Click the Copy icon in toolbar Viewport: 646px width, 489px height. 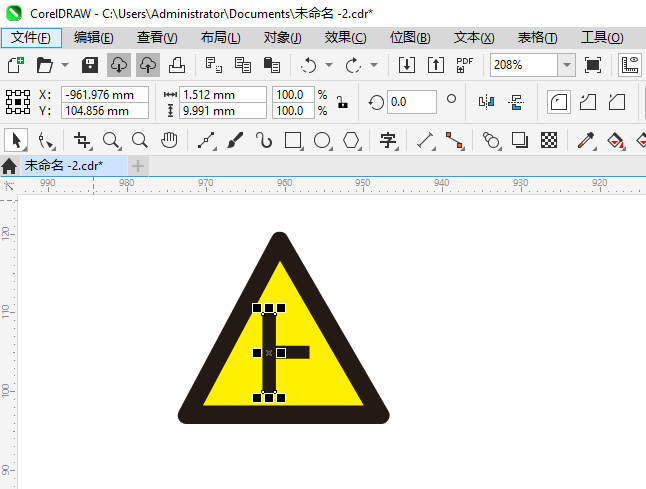click(243, 65)
